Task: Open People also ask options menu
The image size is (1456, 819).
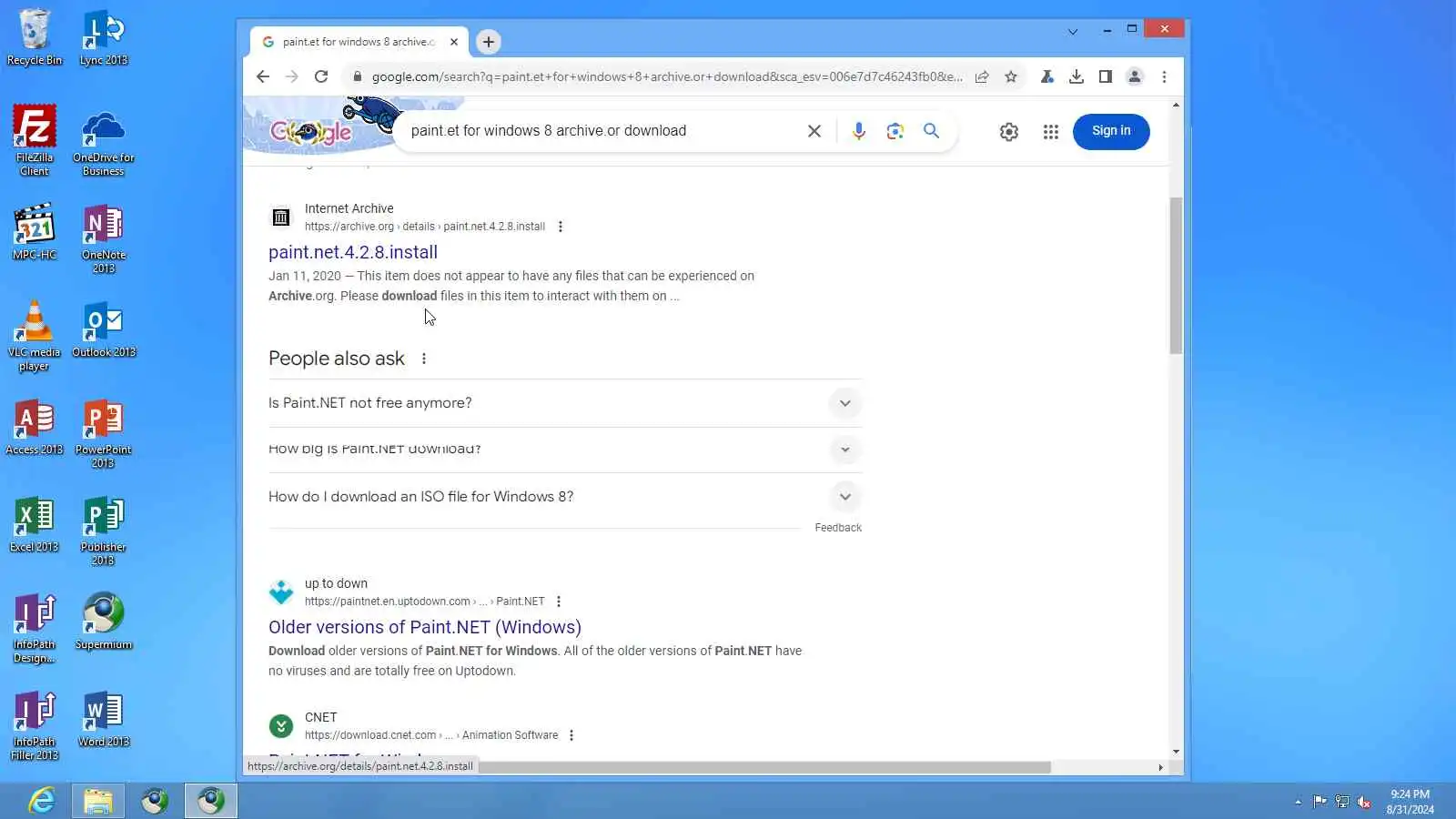Action: pyautogui.click(x=424, y=359)
